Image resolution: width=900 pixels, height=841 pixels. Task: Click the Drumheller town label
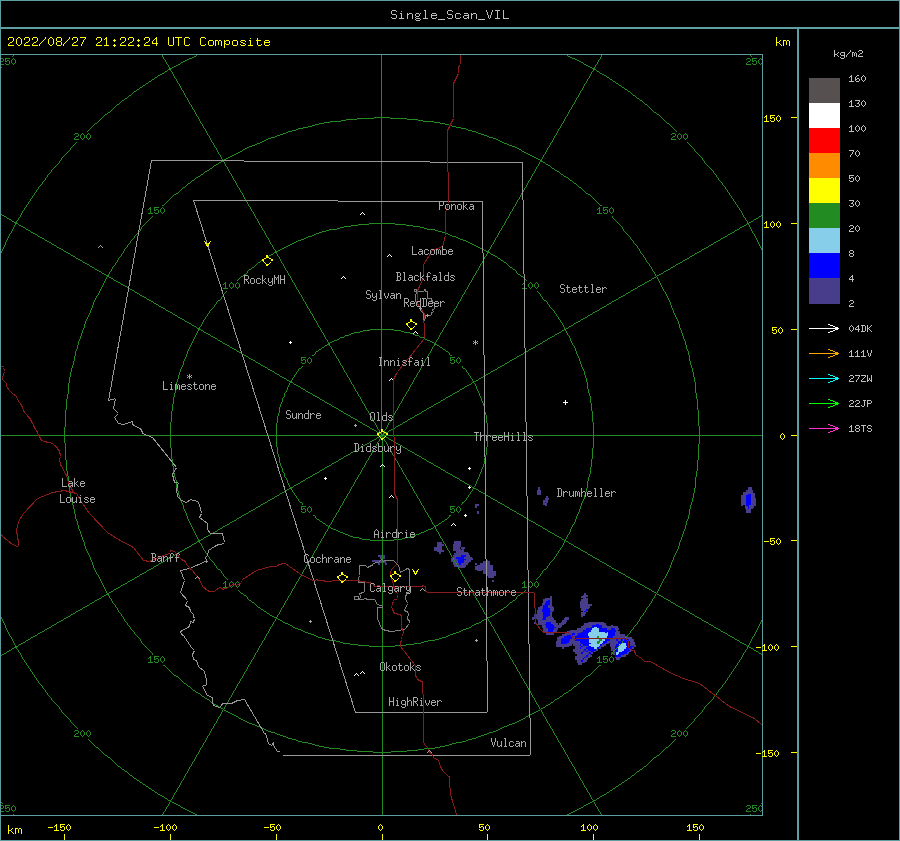pos(586,493)
